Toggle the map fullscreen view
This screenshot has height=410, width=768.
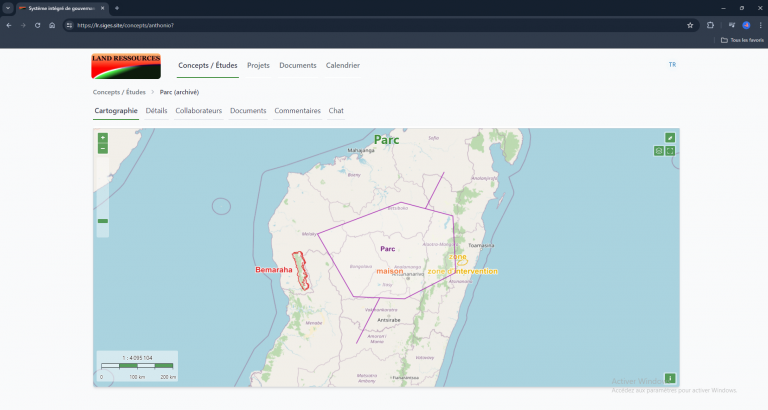click(x=670, y=151)
